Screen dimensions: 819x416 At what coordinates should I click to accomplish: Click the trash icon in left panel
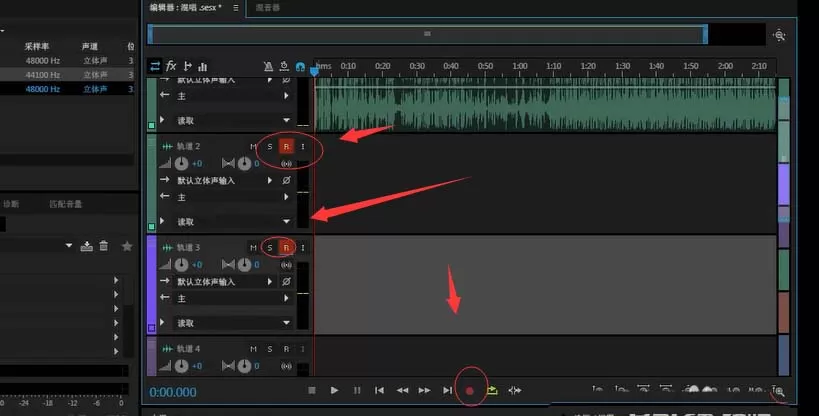[x=104, y=246]
